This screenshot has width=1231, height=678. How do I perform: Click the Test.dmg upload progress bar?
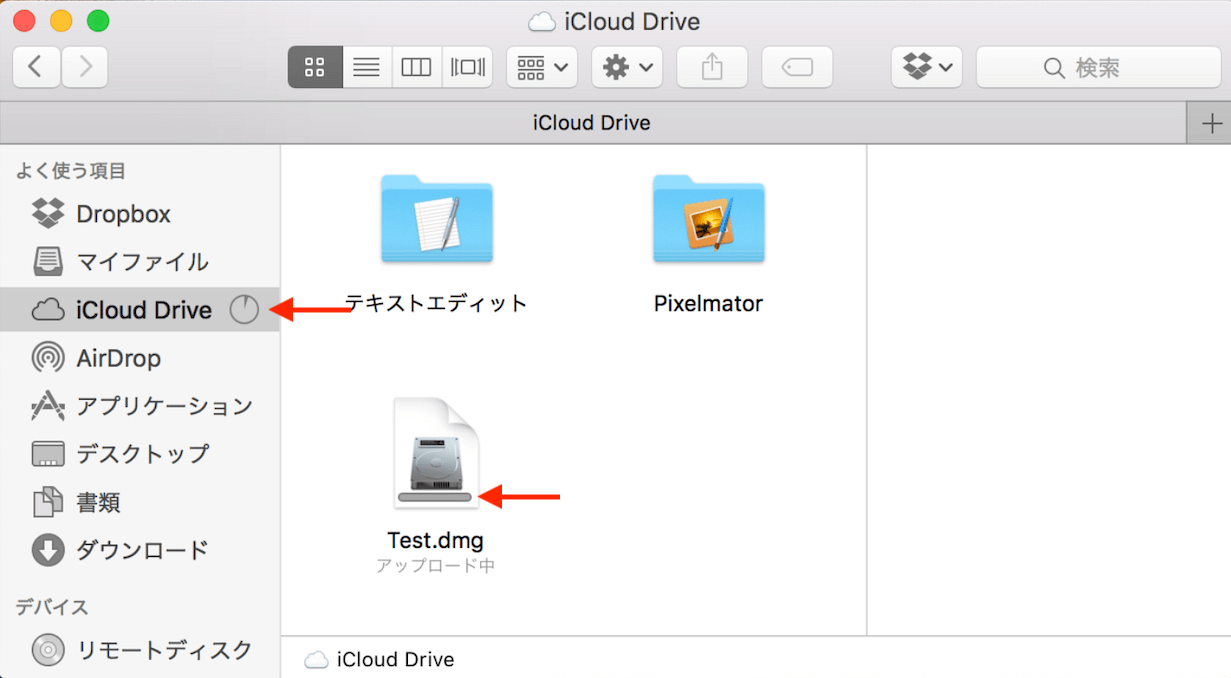click(434, 496)
